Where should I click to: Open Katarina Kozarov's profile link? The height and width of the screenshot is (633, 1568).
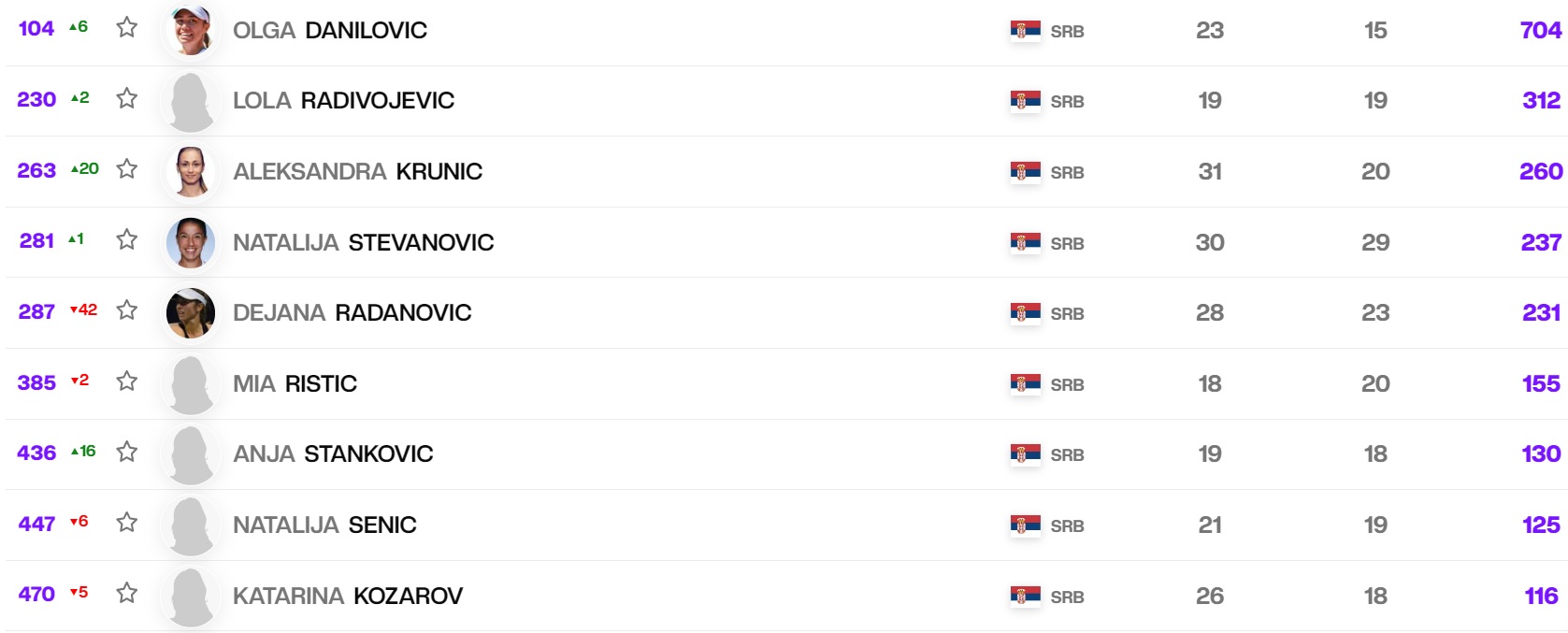click(347, 597)
